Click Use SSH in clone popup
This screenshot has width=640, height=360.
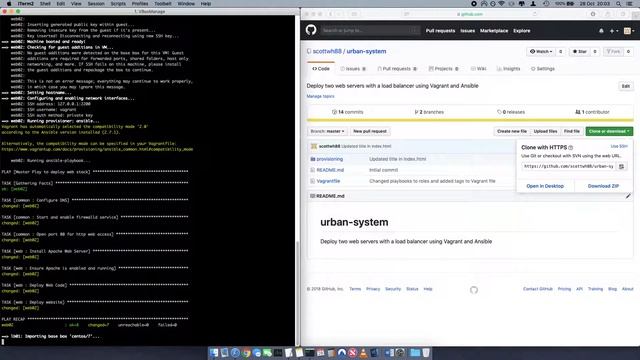click(x=619, y=146)
